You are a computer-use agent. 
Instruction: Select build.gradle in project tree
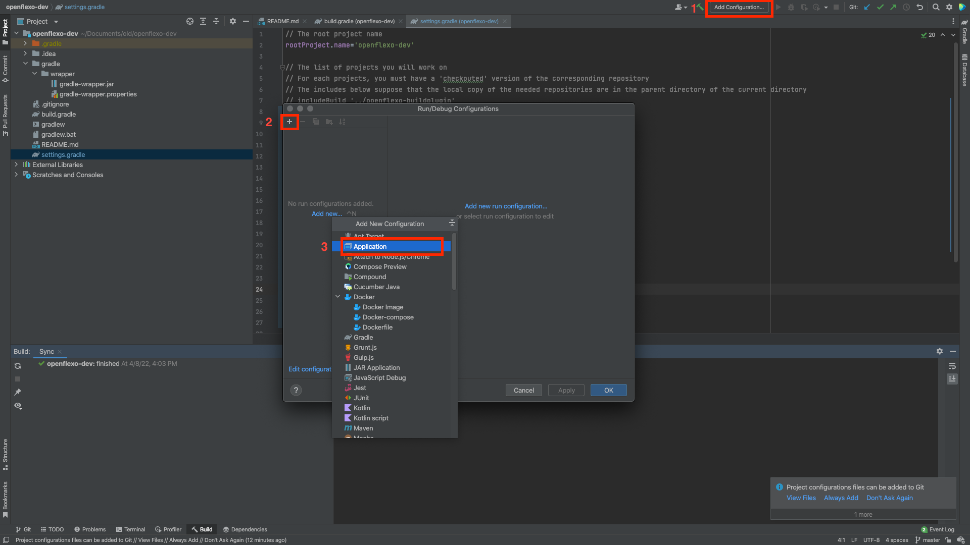[54, 114]
